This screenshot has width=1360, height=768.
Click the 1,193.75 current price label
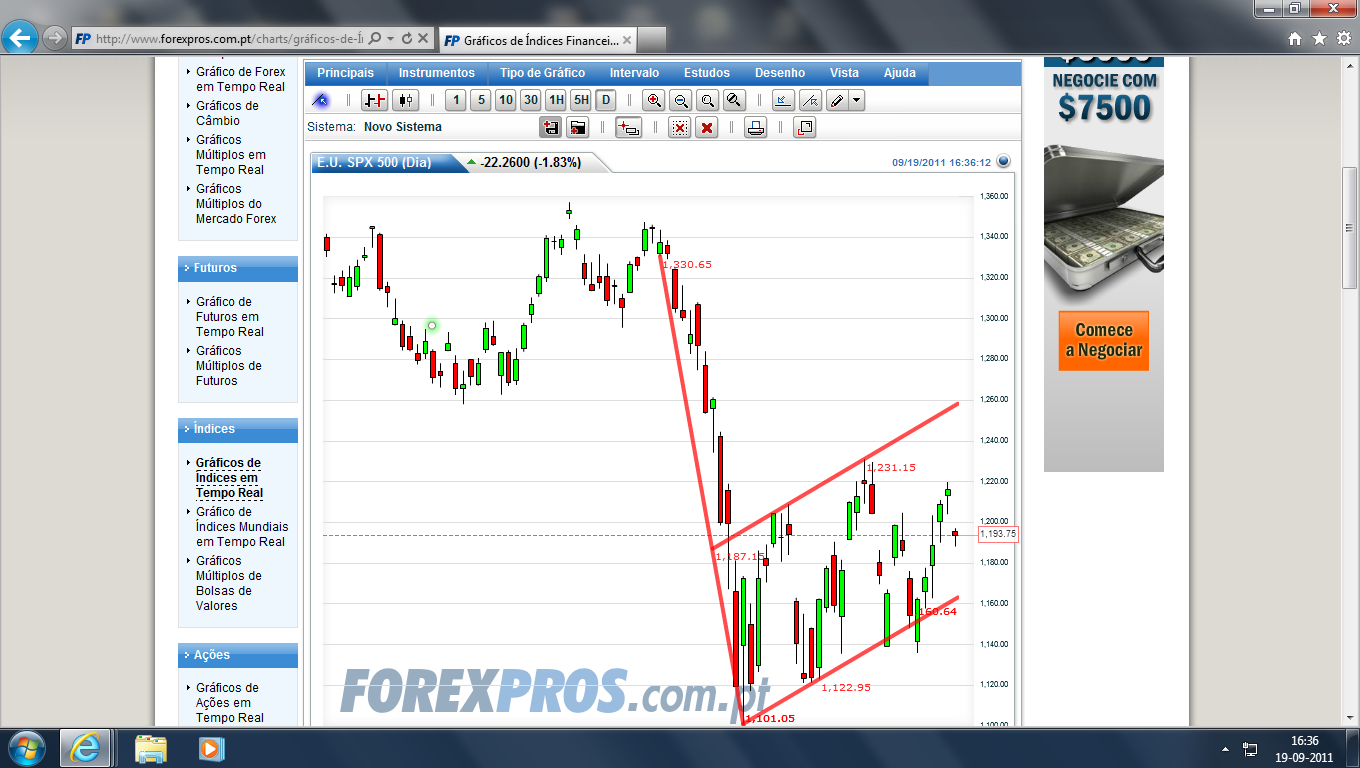pos(998,534)
